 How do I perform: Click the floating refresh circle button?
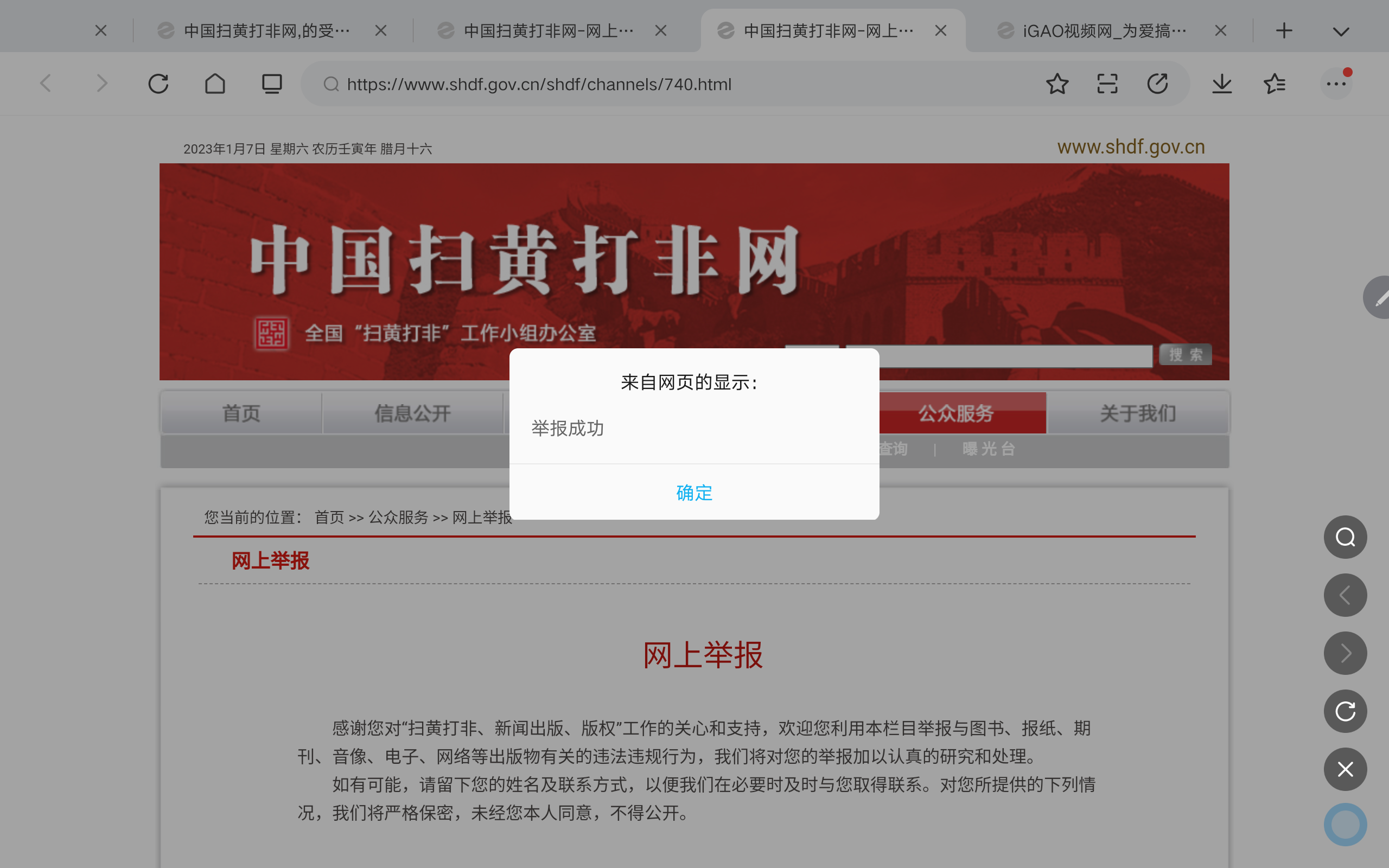[1346, 711]
